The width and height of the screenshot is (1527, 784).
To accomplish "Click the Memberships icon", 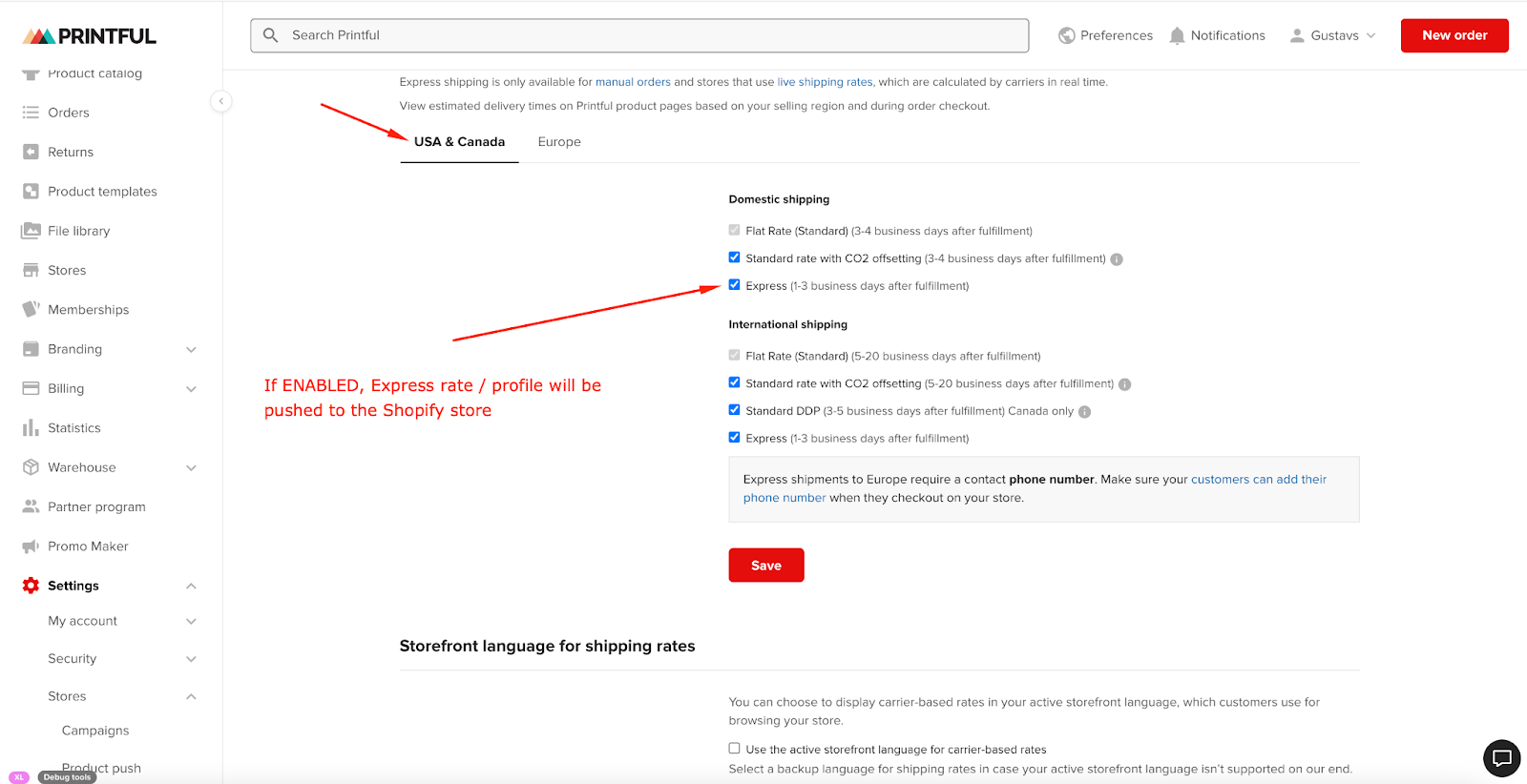I will tap(31, 309).
